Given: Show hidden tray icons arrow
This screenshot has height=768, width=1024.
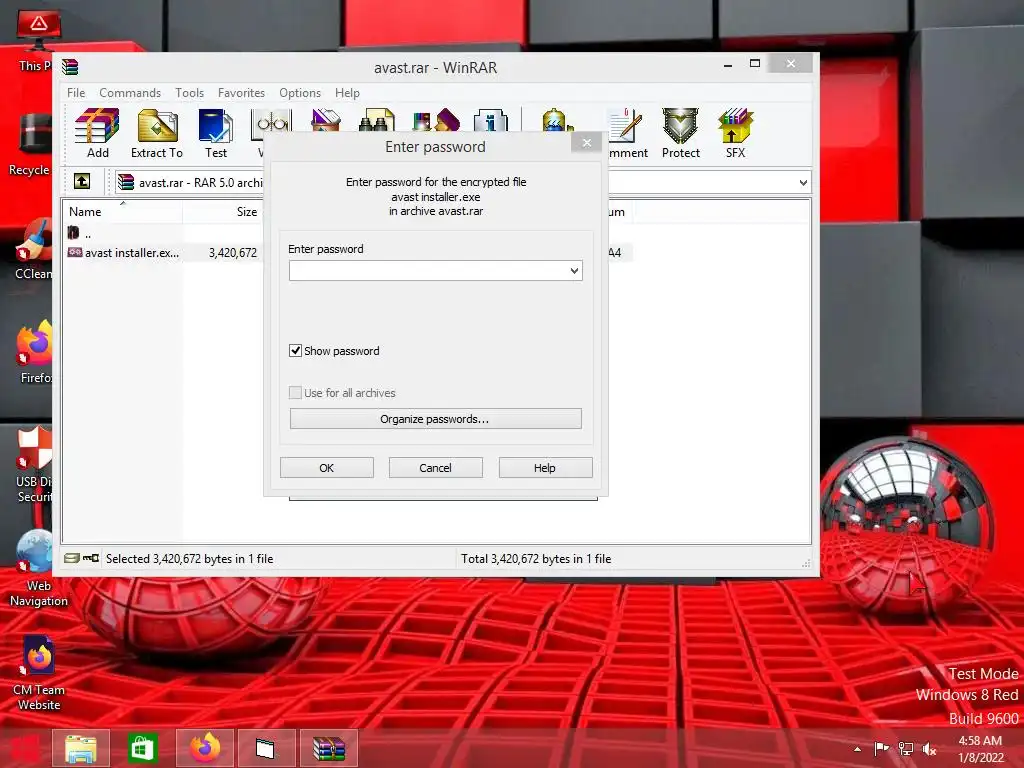Looking at the screenshot, I should 857,749.
